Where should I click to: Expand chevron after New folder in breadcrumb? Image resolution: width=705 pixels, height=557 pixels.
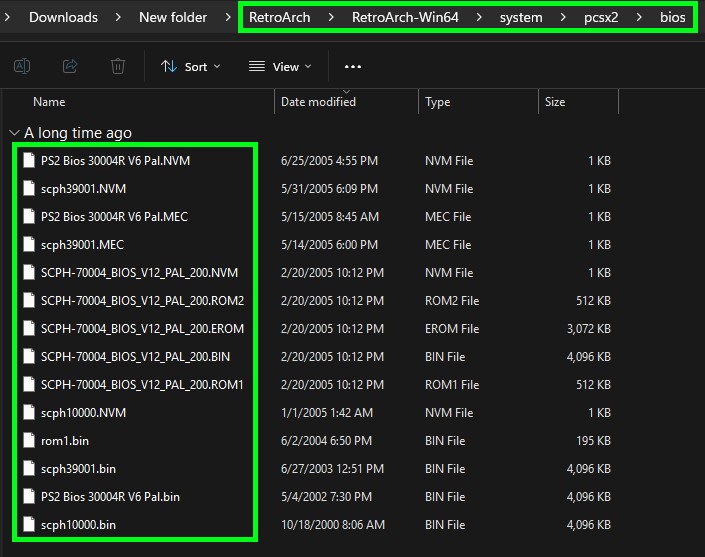click(228, 17)
